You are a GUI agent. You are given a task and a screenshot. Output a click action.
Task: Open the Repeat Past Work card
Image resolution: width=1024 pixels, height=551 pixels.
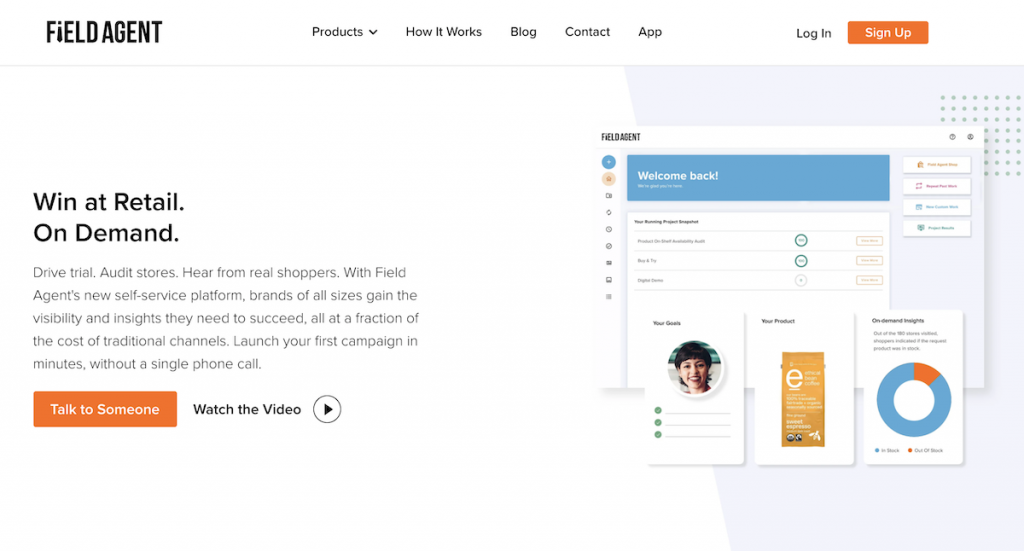(x=936, y=186)
